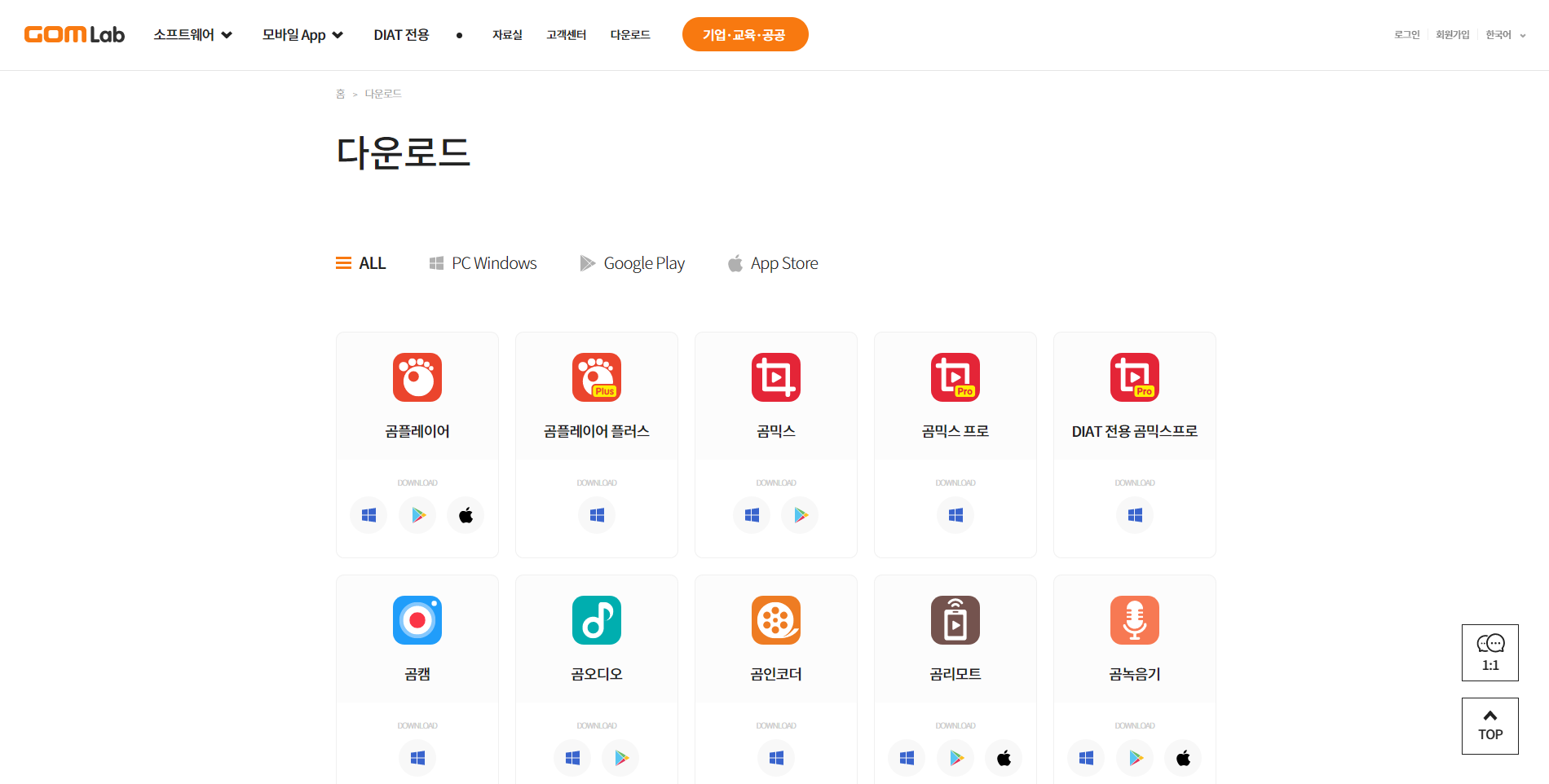Image resolution: width=1549 pixels, height=784 pixels.
Task: Download 곰녹음기 for Windows
Action: [1087, 758]
